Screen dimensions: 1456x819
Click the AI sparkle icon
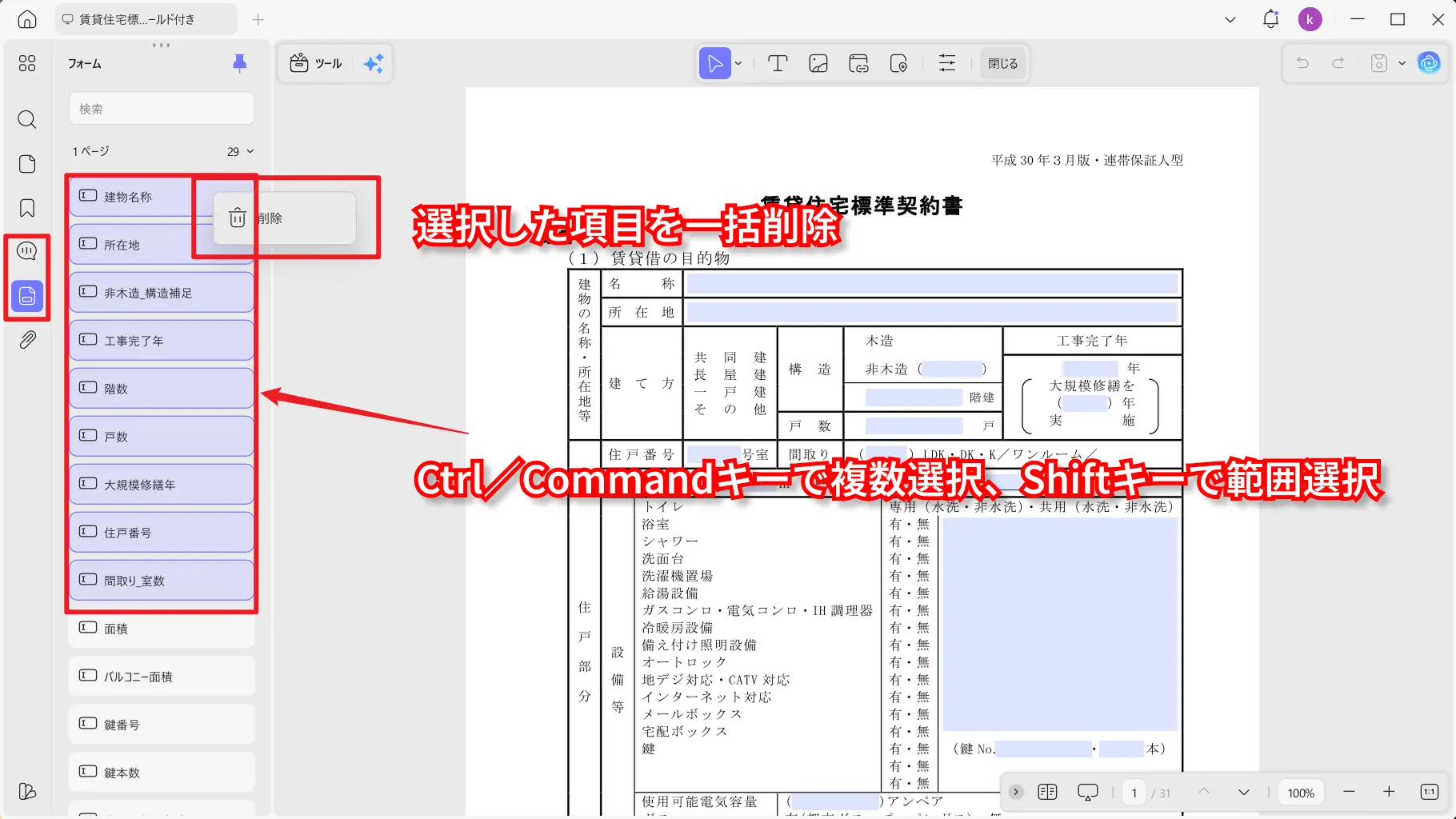(374, 63)
